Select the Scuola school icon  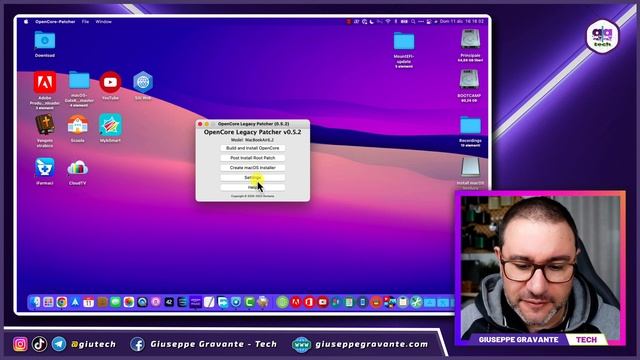pyautogui.click(x=78, y=124)
